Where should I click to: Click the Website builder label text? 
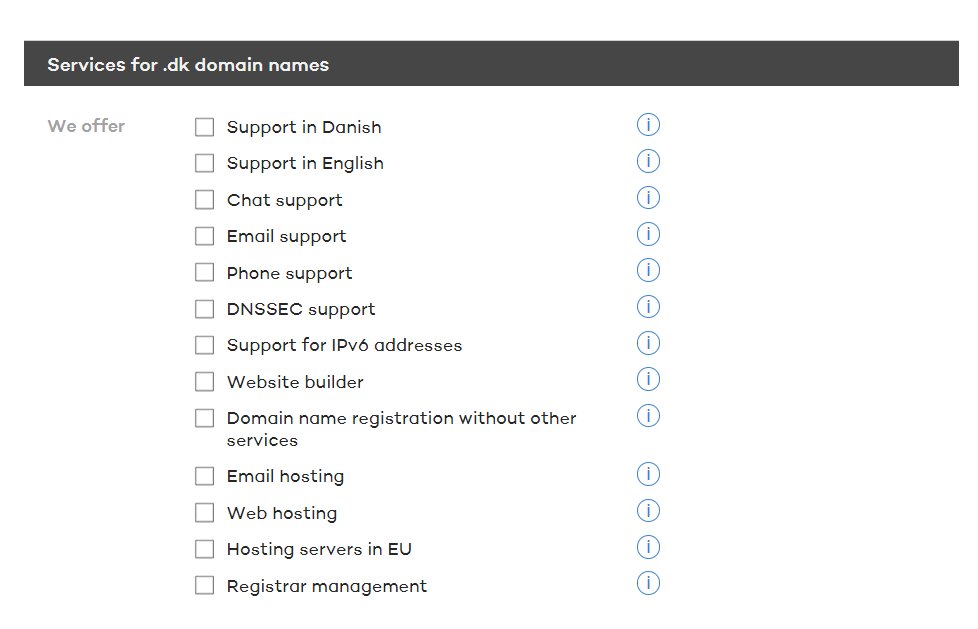click(x=295, y=382)
